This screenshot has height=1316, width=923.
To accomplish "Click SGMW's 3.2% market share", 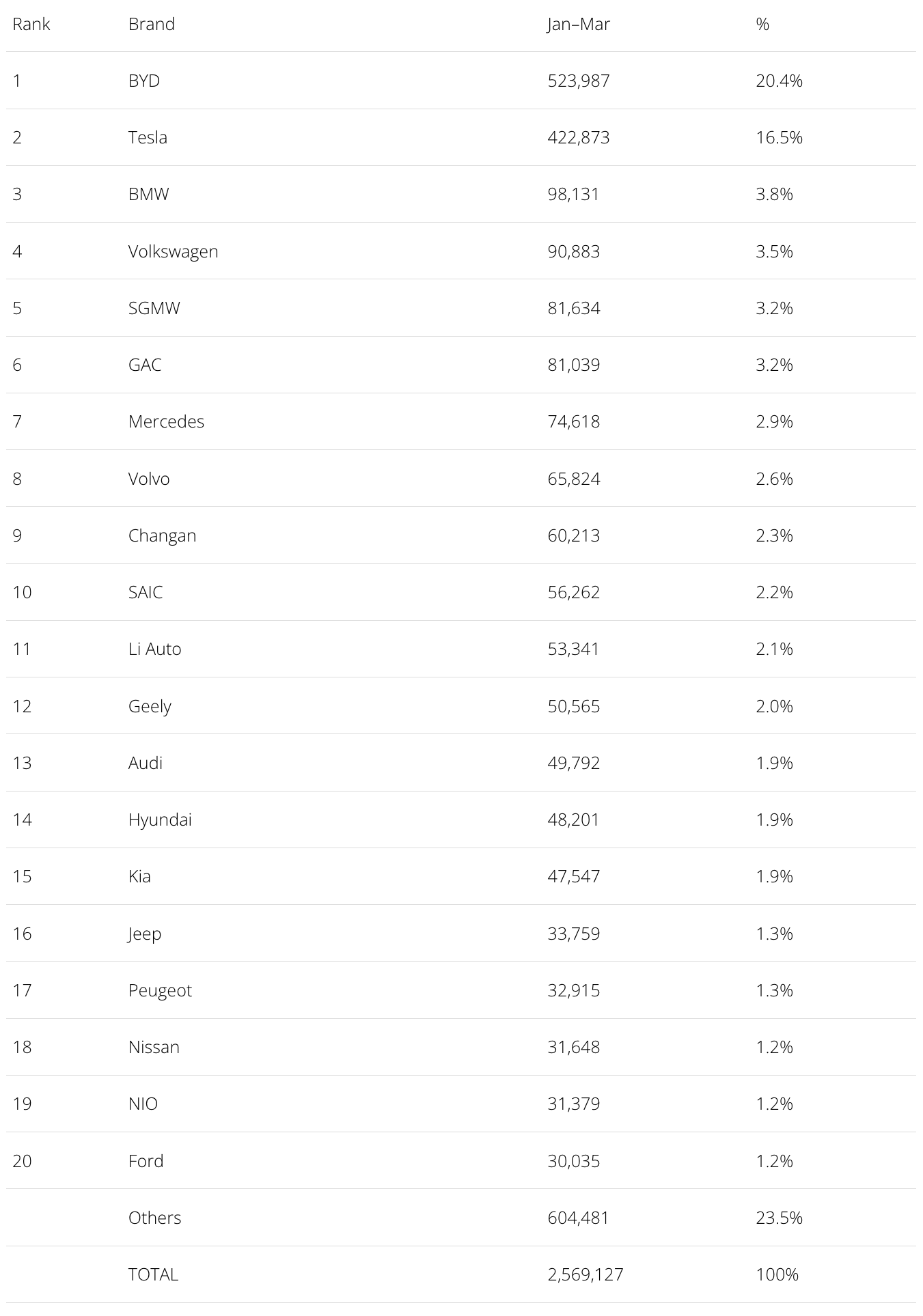I will click(774, 308).
